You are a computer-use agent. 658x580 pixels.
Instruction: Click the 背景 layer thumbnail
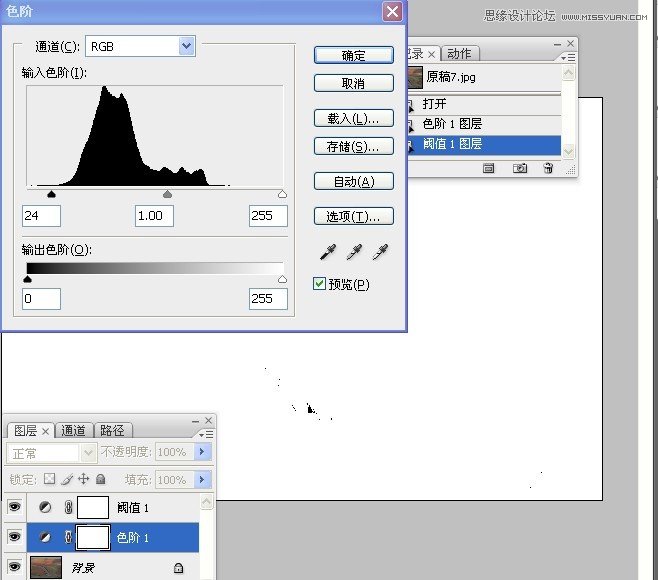46,567
